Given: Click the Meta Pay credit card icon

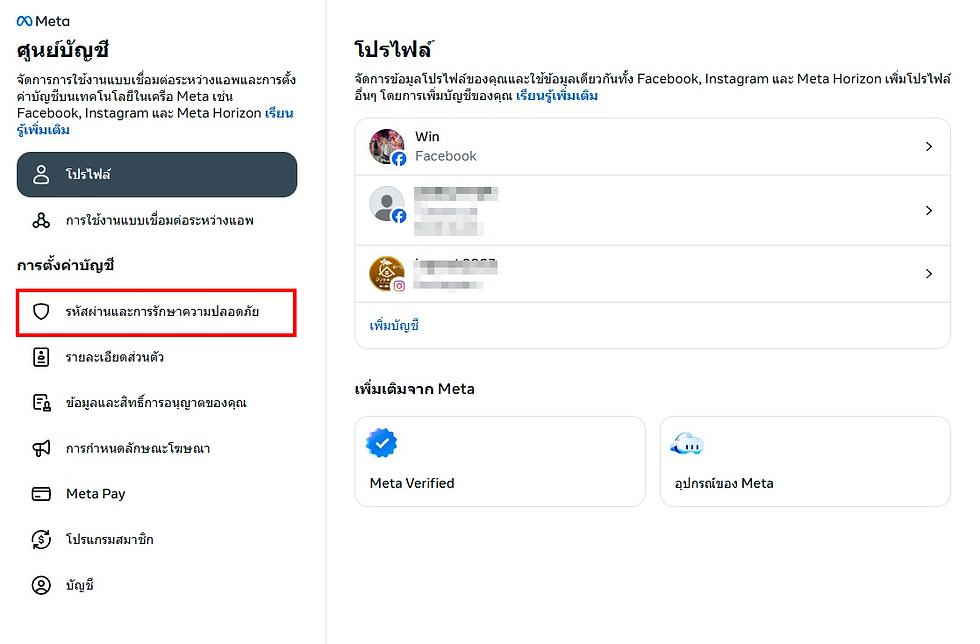Looking at the screenshot, I should (x=41, y=494).
